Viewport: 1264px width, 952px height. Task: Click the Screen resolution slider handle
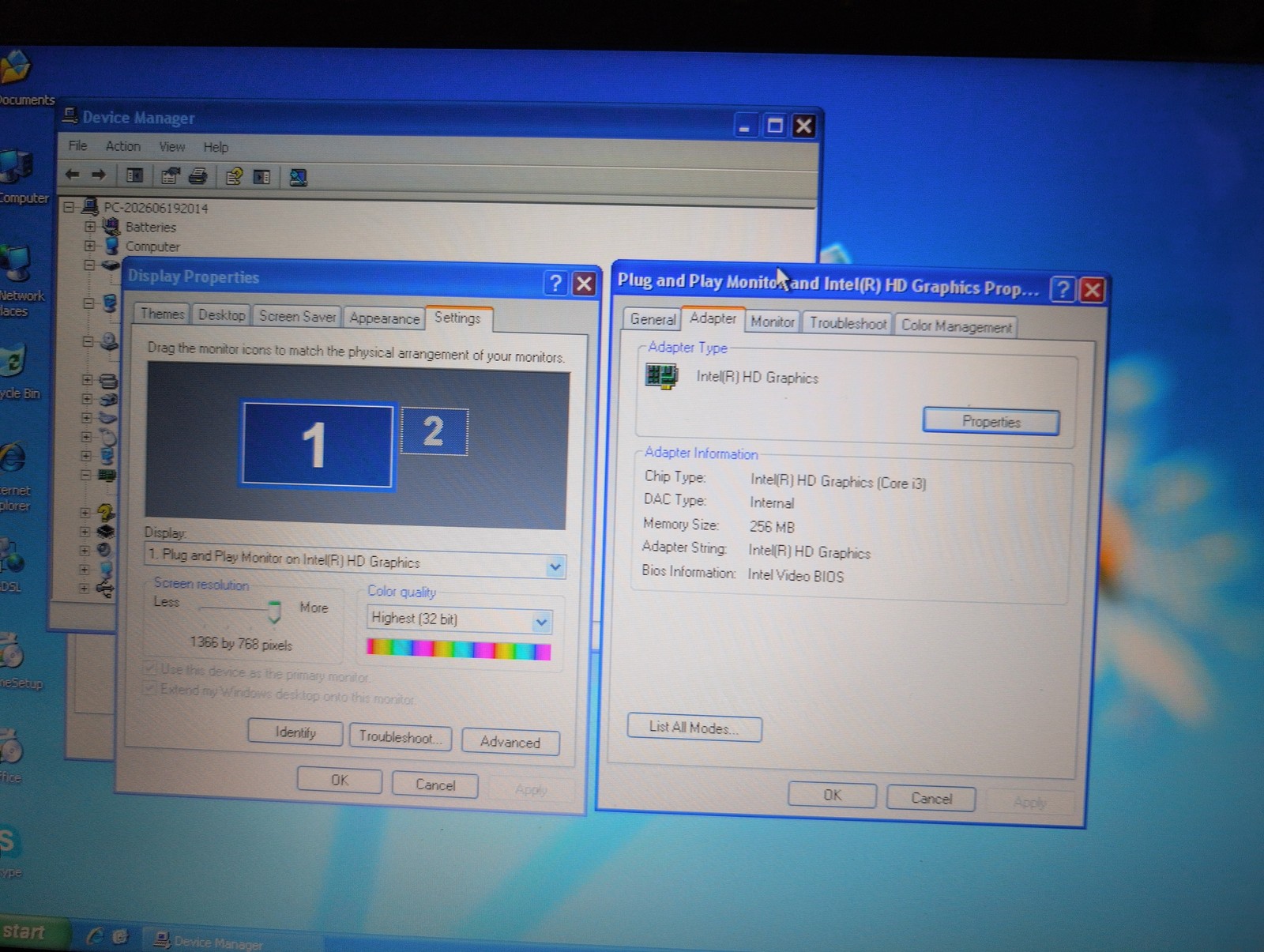(274, 611)
